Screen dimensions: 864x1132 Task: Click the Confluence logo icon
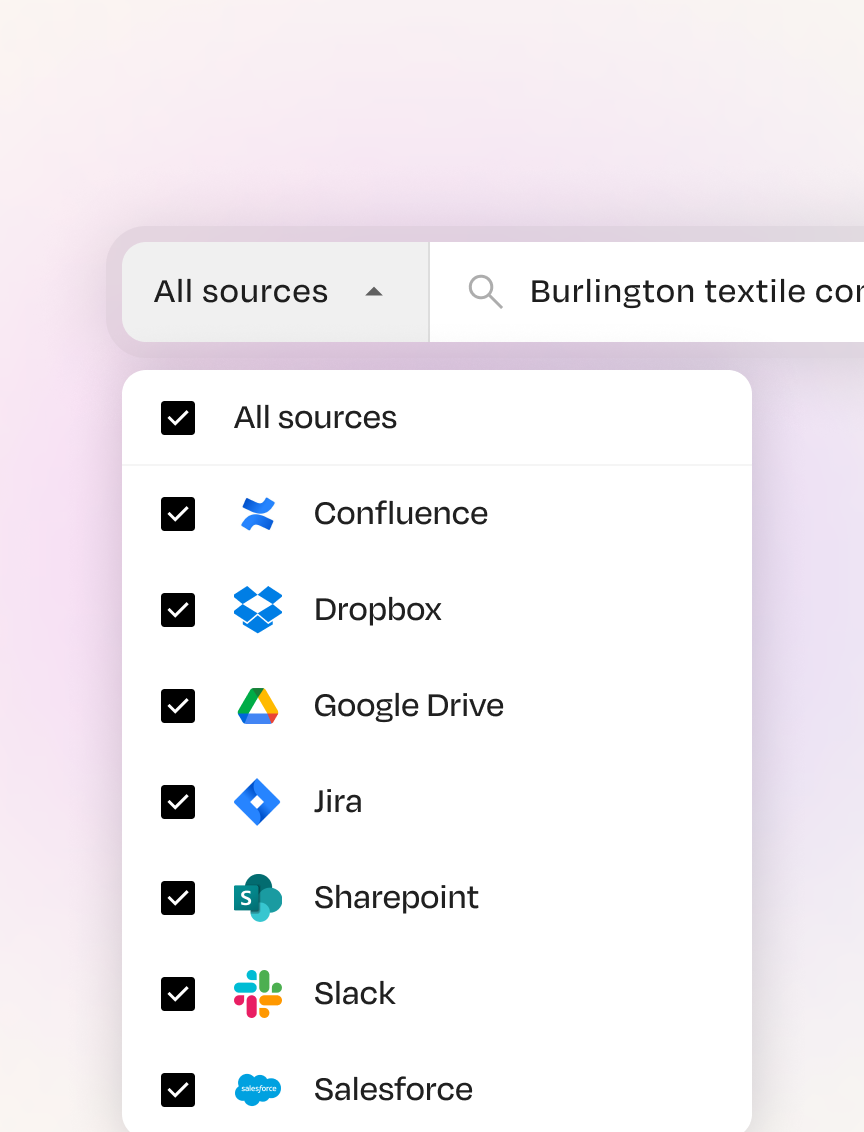point(258,514)
